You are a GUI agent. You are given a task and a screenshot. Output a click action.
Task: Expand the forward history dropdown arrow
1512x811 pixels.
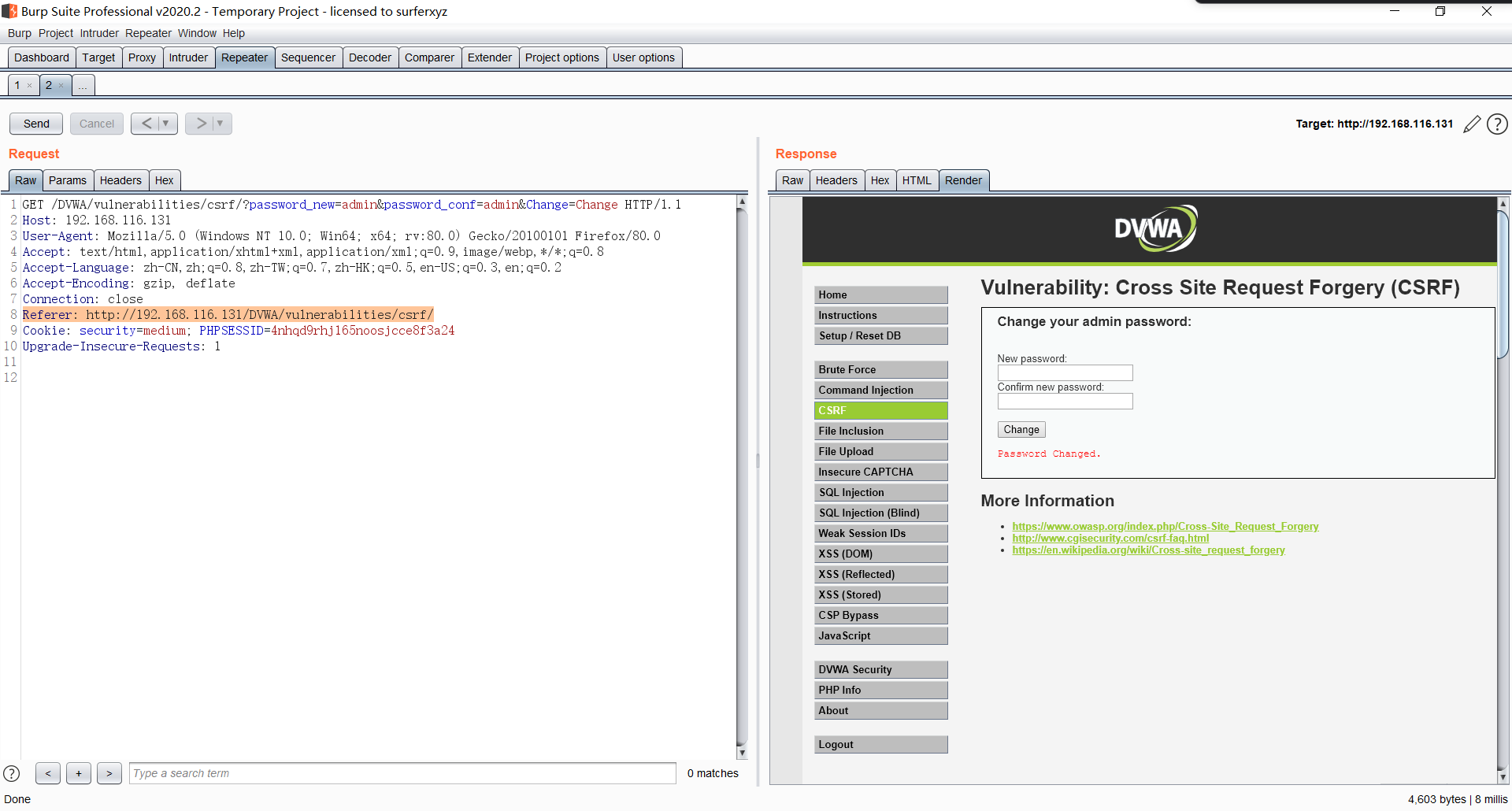tap(220, 124)
